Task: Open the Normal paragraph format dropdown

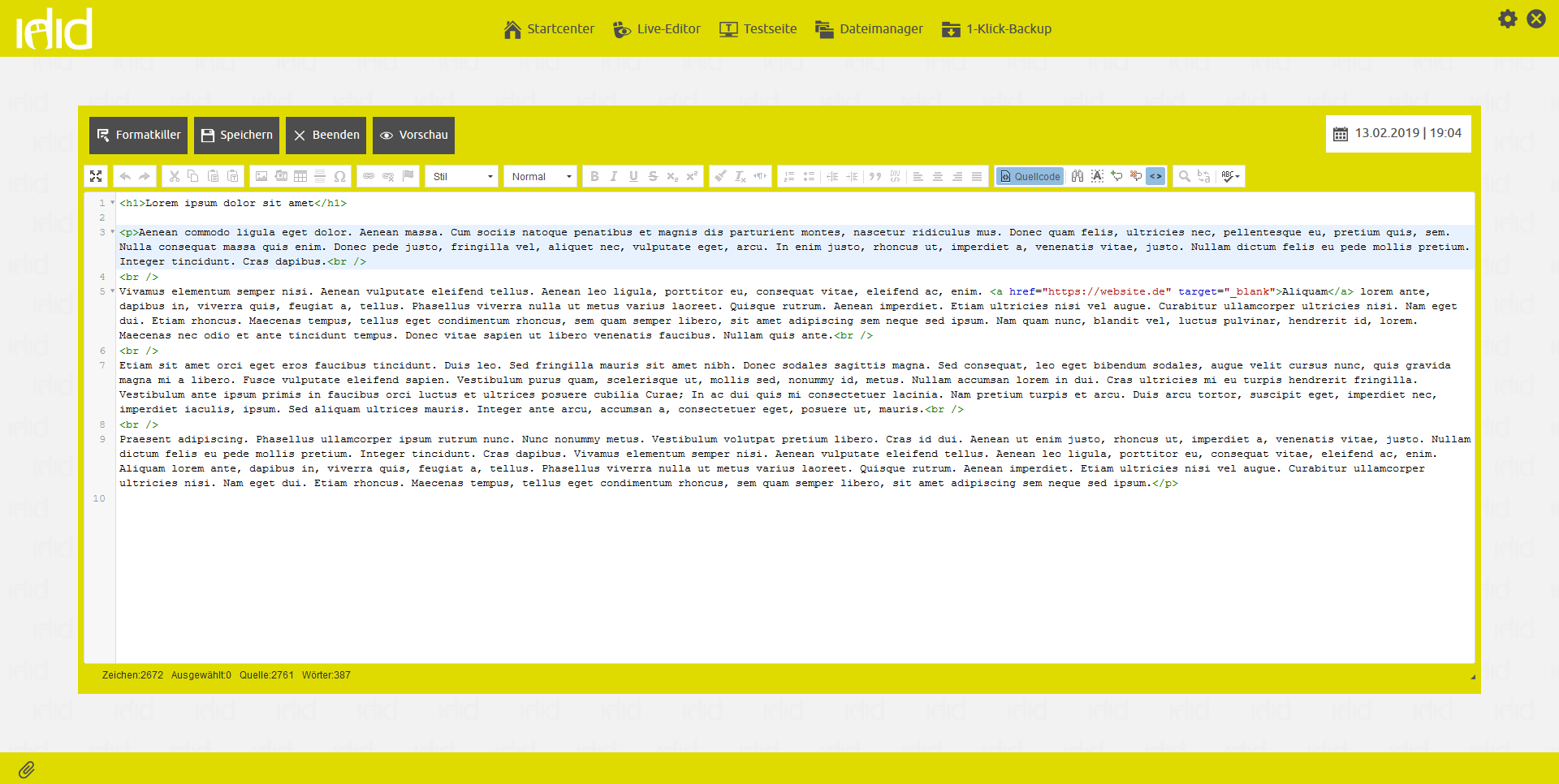Action: pos(540,176)
